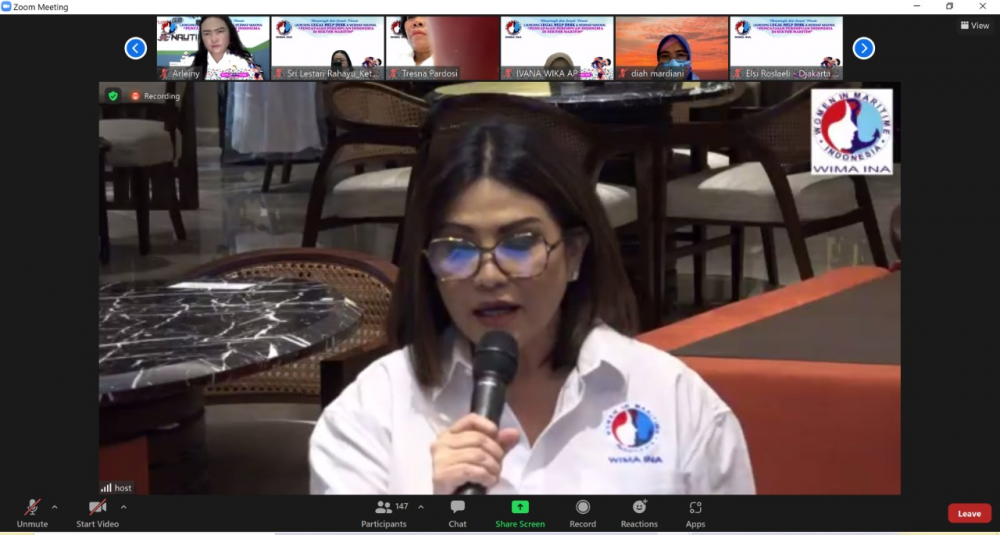This screenshot has height=535, width=1000.
Task: Show next participants with right arrow
Action: click(x=864, y=48)
